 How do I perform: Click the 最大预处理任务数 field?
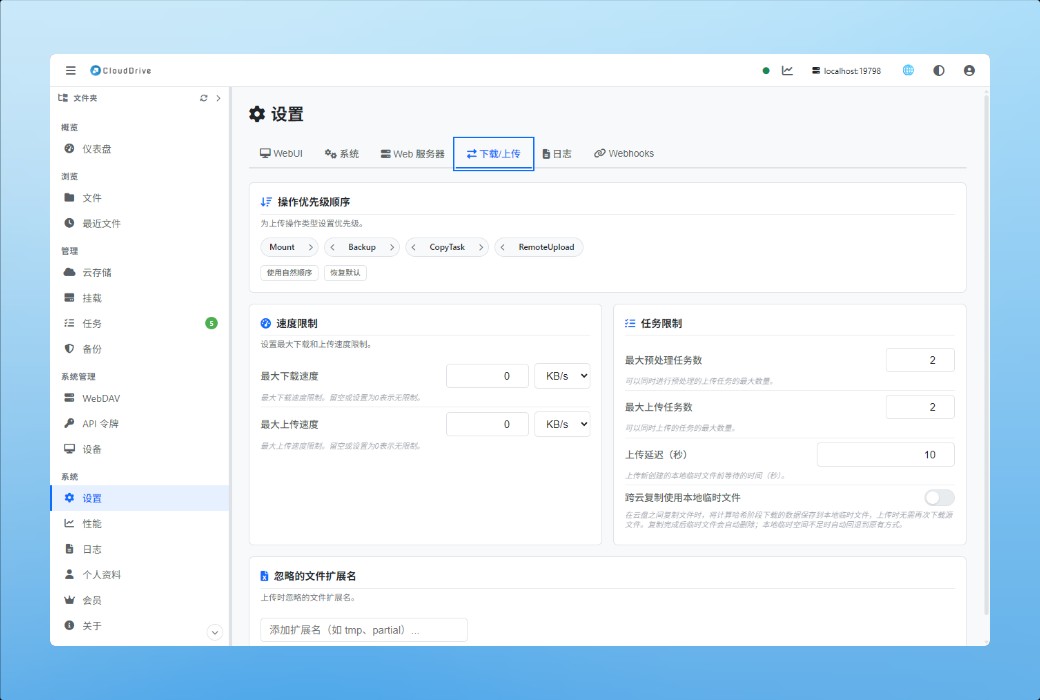pos(920,360)
